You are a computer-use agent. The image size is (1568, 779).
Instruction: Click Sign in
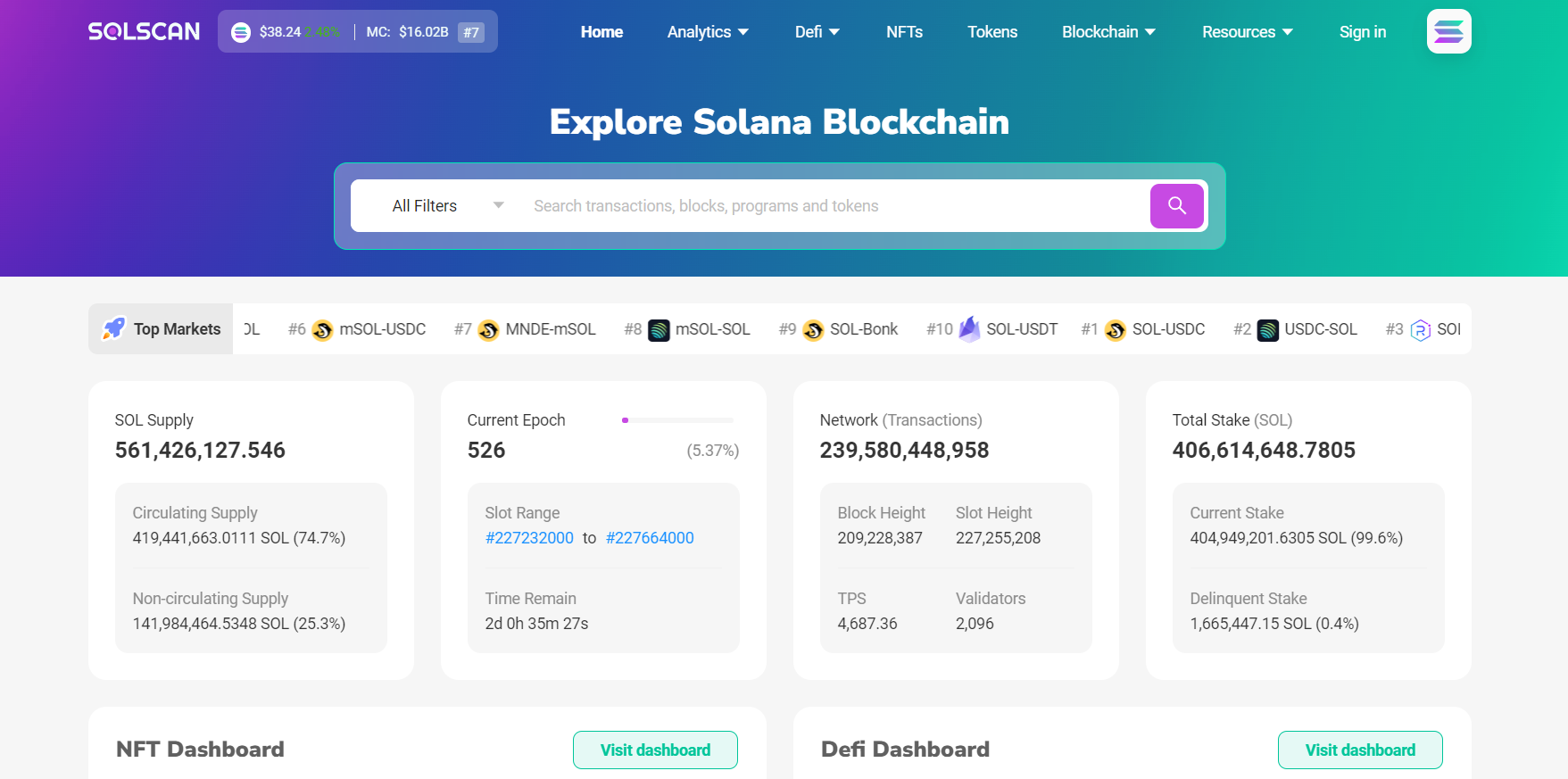[1362, 32]
